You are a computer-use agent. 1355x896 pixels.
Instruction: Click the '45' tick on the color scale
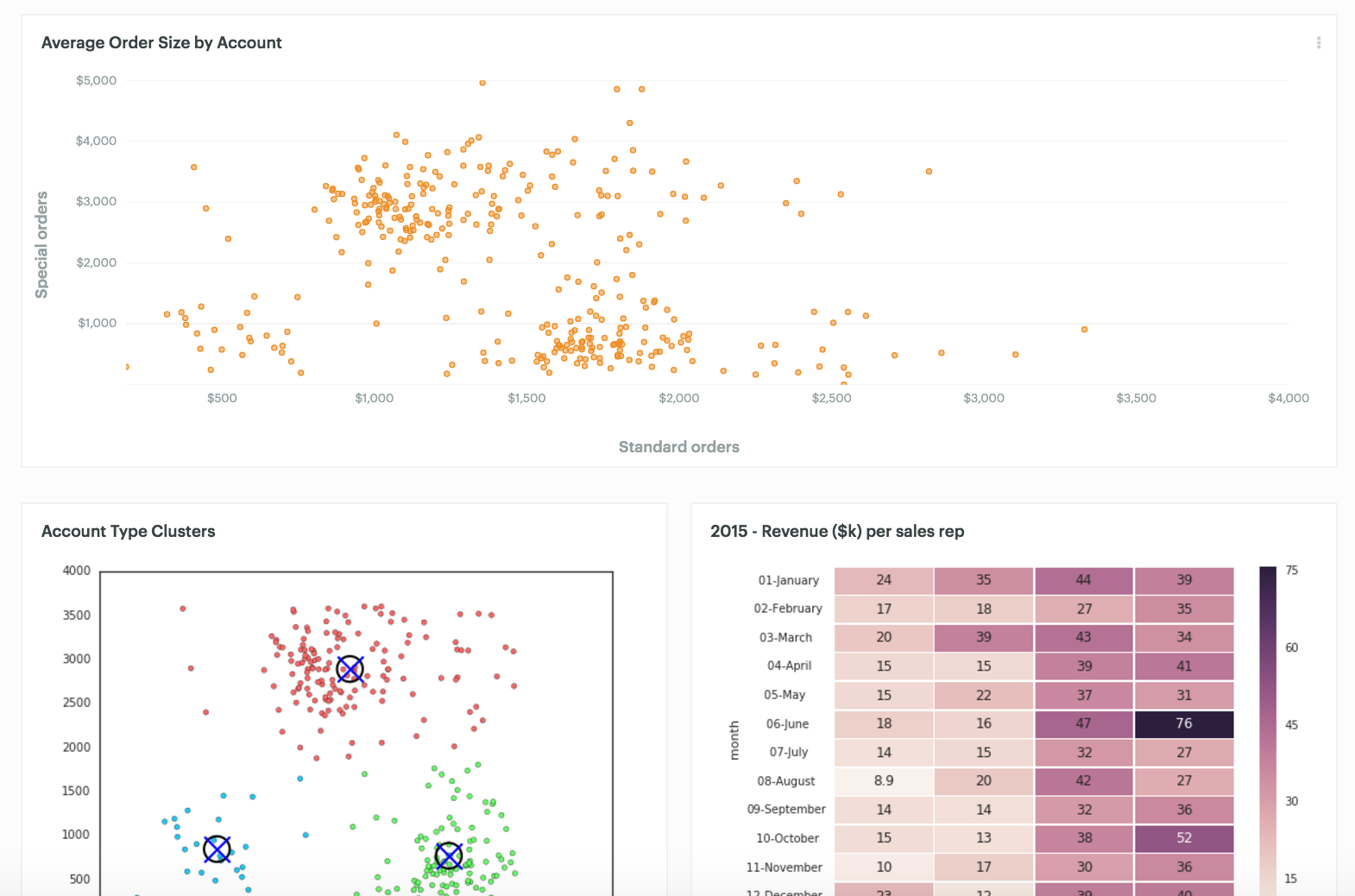click(1292, 725)
